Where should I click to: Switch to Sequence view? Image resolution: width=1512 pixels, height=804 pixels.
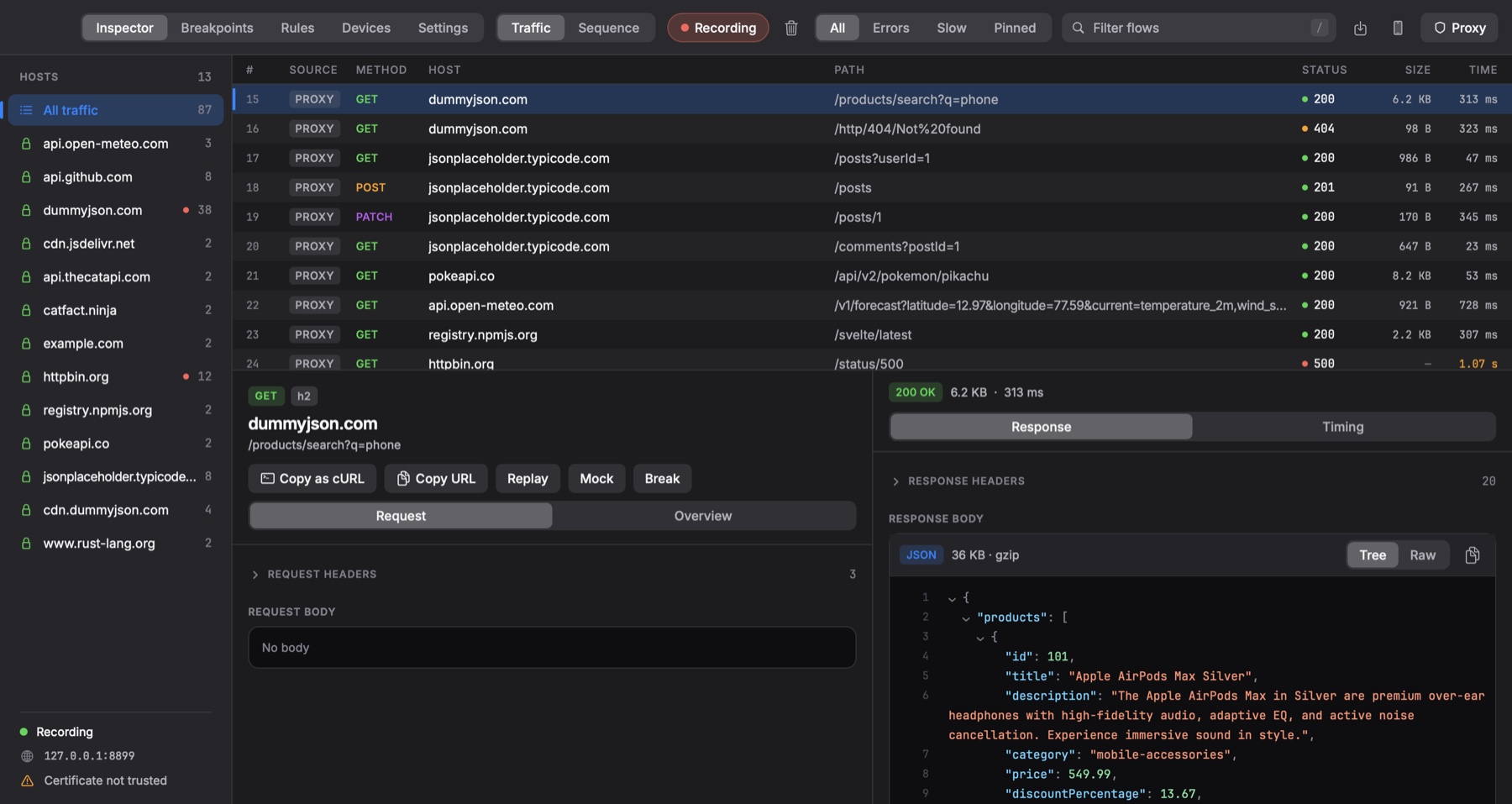pos(608,28)
